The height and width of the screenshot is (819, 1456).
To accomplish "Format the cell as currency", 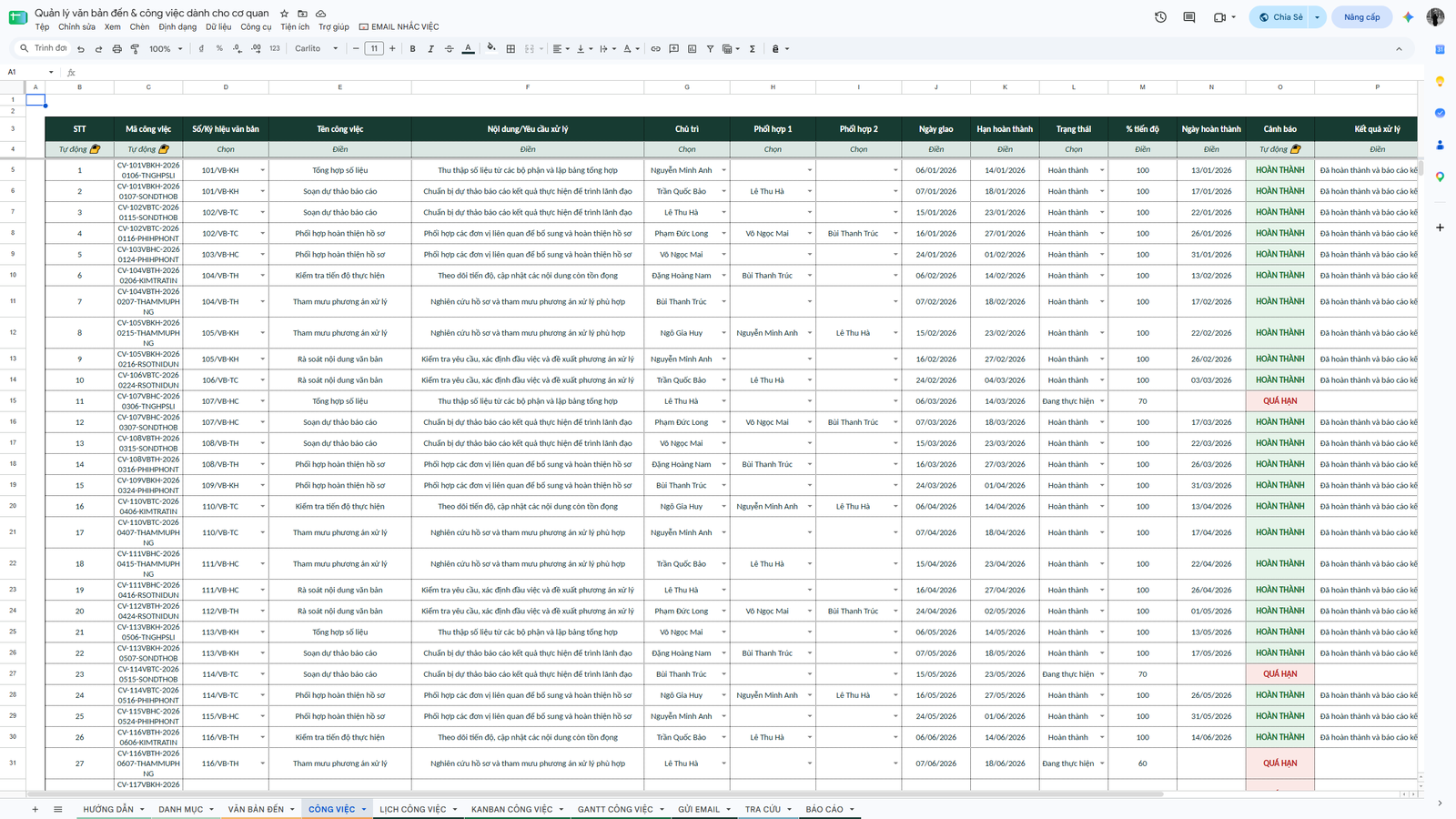I will [x=201, y=49].
